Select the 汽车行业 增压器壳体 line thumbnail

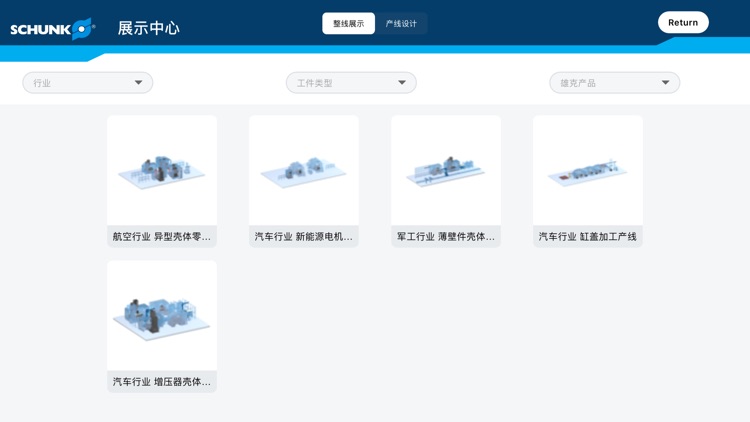(x=162, y=315)
